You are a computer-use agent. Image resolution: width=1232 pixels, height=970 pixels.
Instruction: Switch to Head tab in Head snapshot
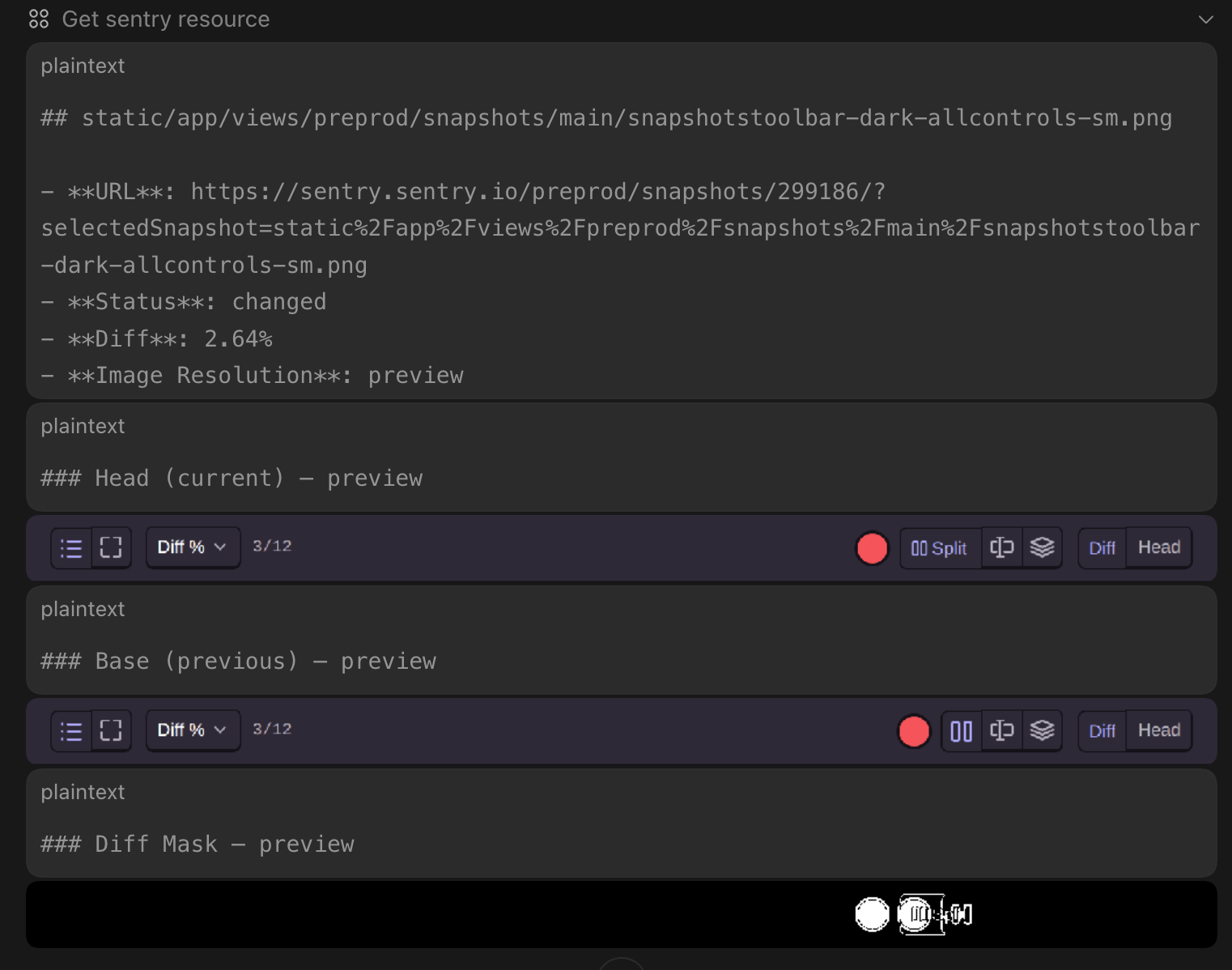tap(1159, 548)
